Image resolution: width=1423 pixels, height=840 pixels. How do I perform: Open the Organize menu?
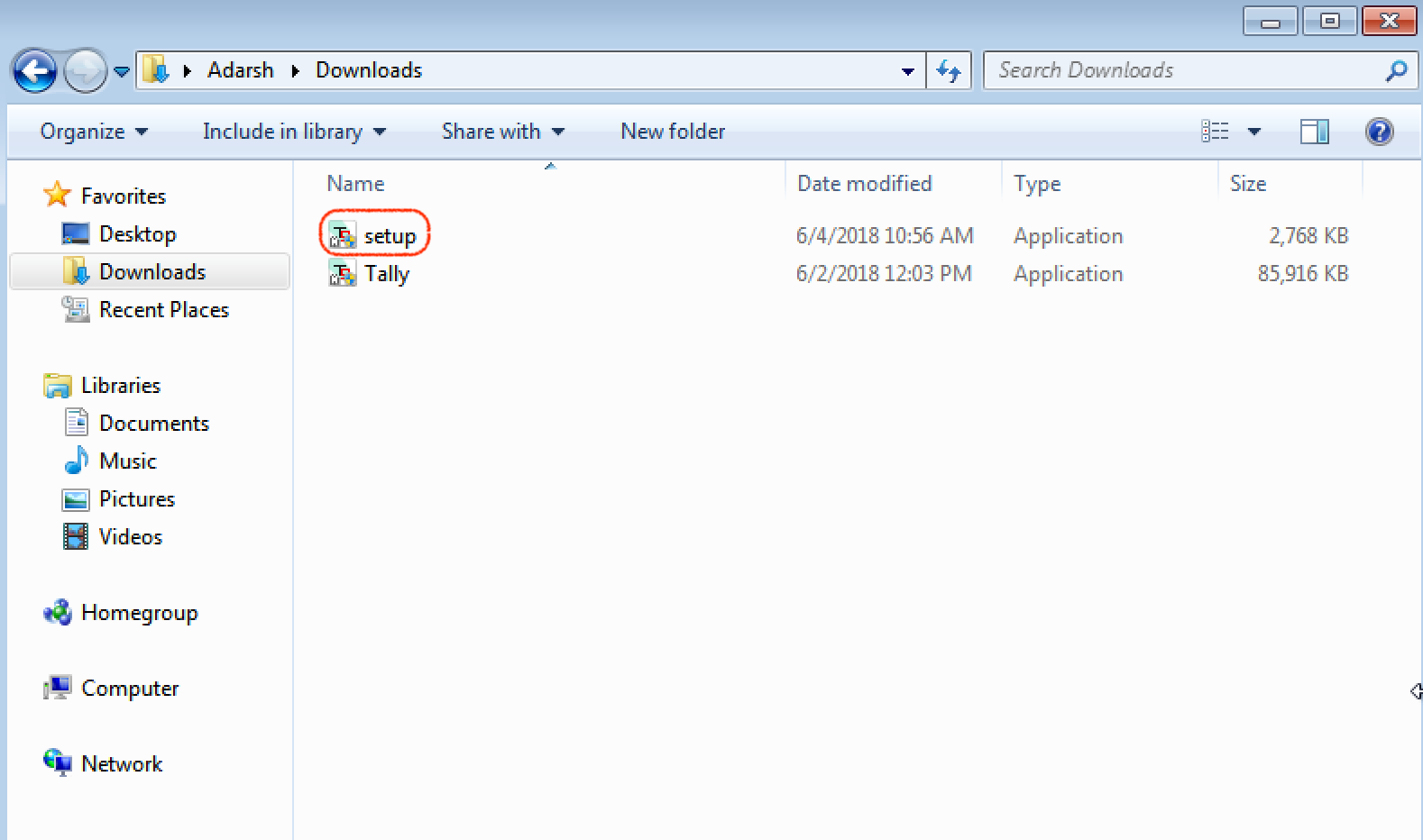coord(94,132)
